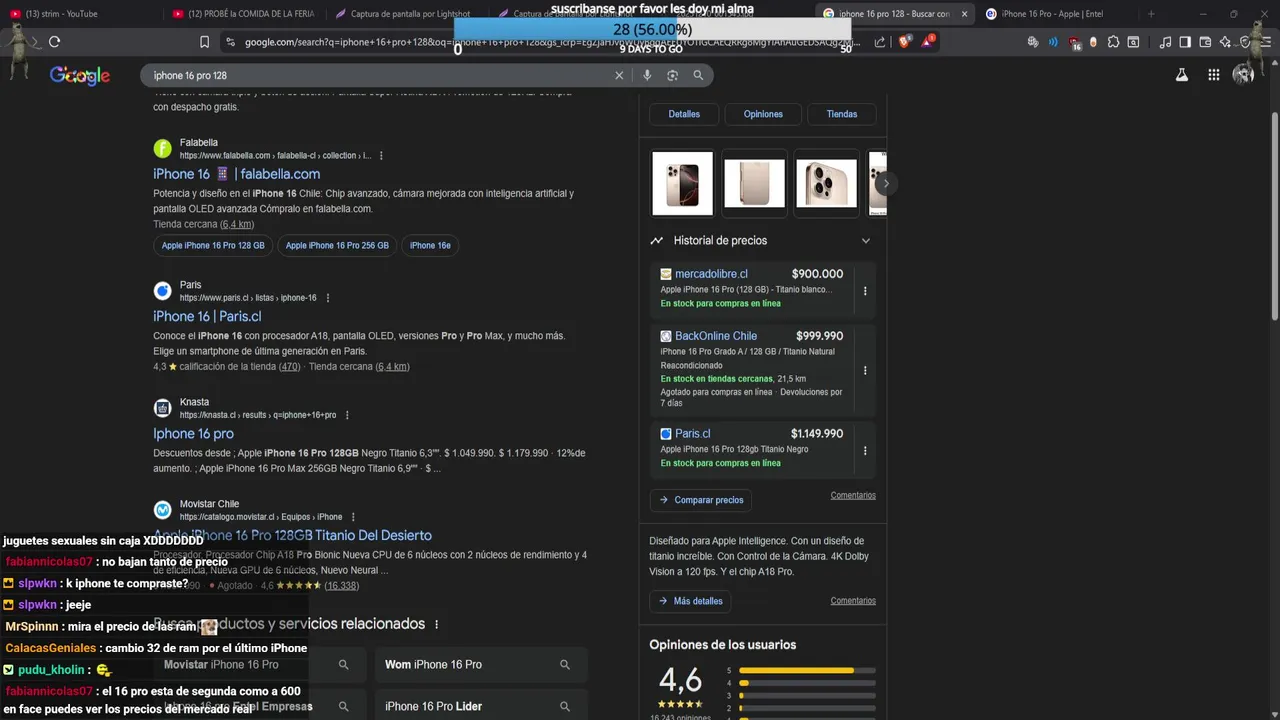Click the 'Comparar precios' button

click(x=700, y=500)
